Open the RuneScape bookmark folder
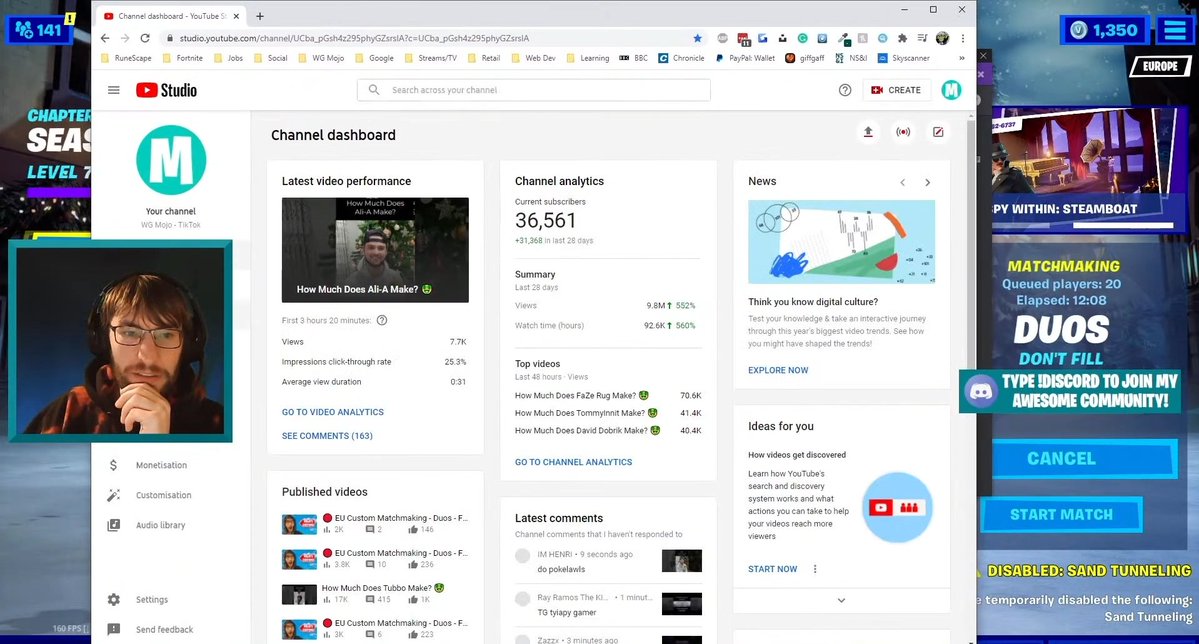Screen dimensions: 1199x644 point(126,58)
